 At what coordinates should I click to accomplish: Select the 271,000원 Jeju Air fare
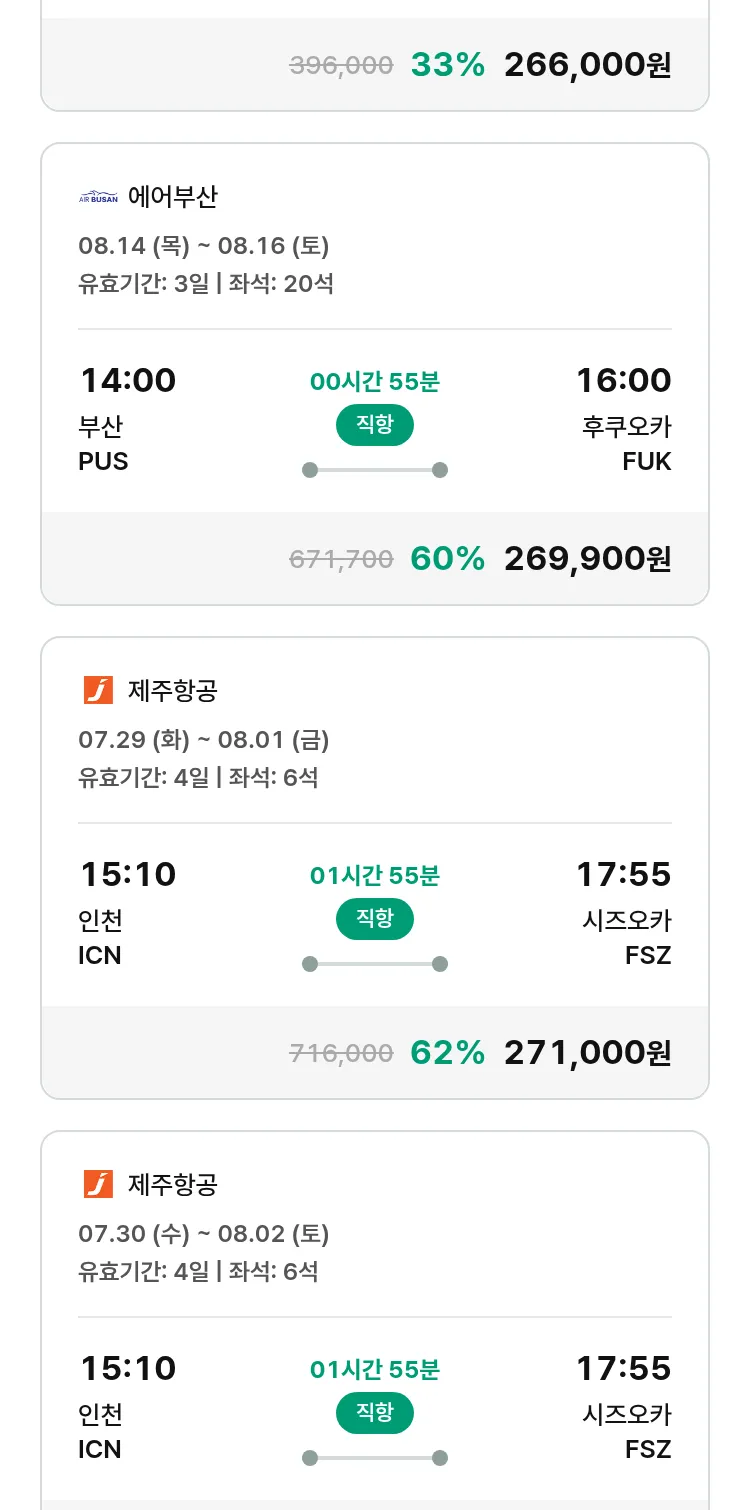pos(587,1053)
